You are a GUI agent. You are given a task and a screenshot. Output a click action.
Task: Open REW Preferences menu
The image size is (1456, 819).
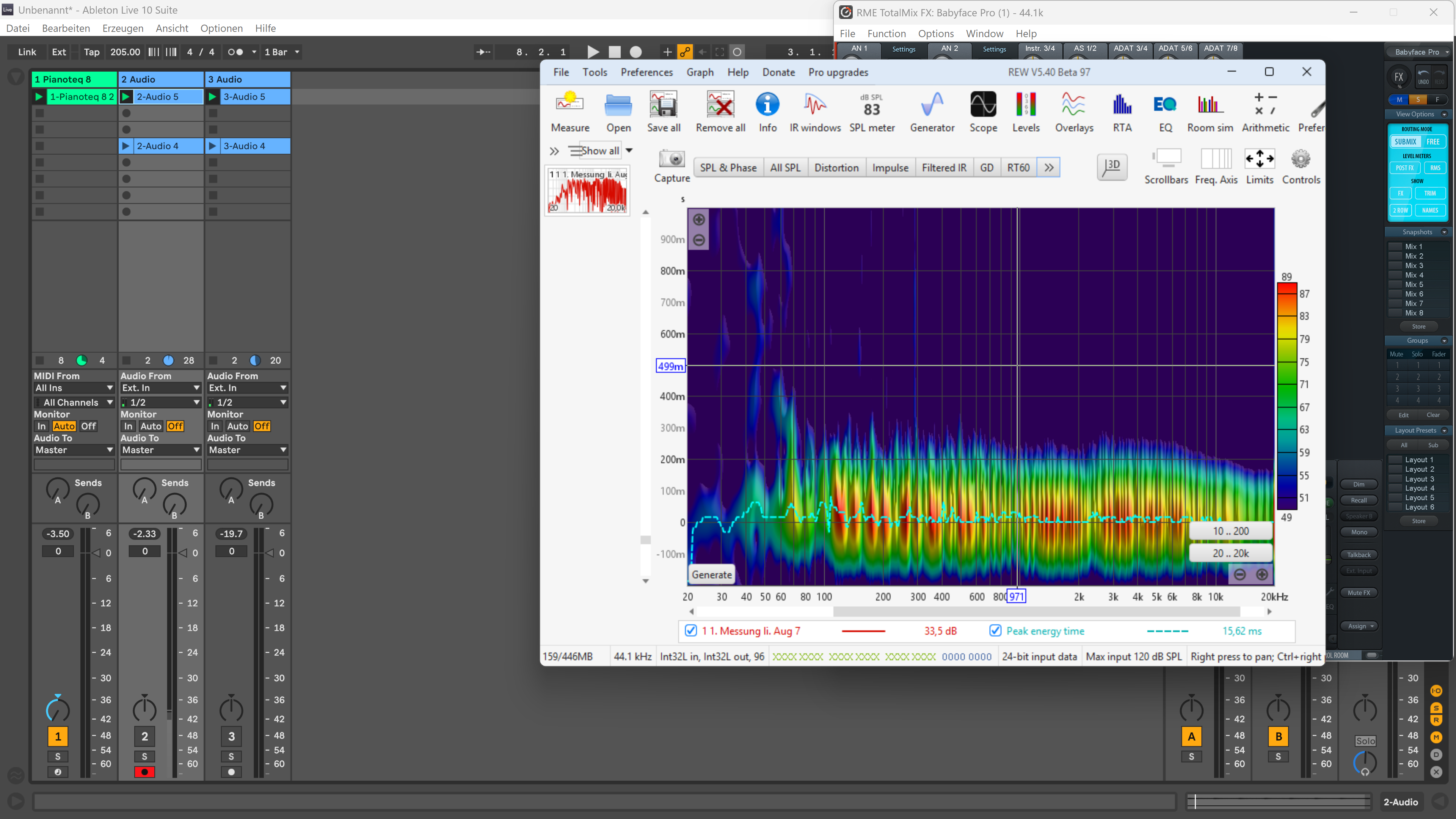coord(646,72)
